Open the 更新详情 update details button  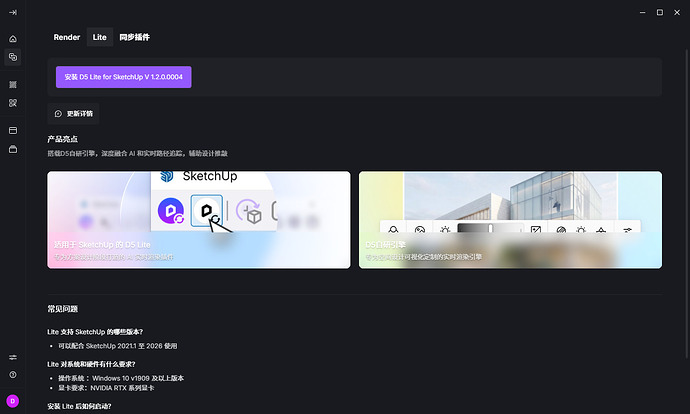[74, 114]
